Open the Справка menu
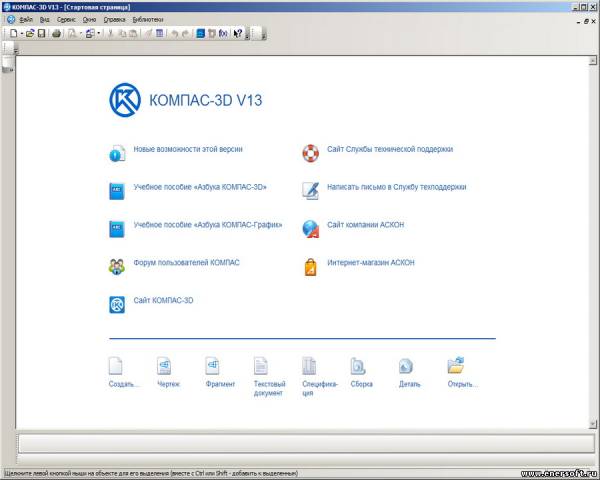 tap(114, 20)
